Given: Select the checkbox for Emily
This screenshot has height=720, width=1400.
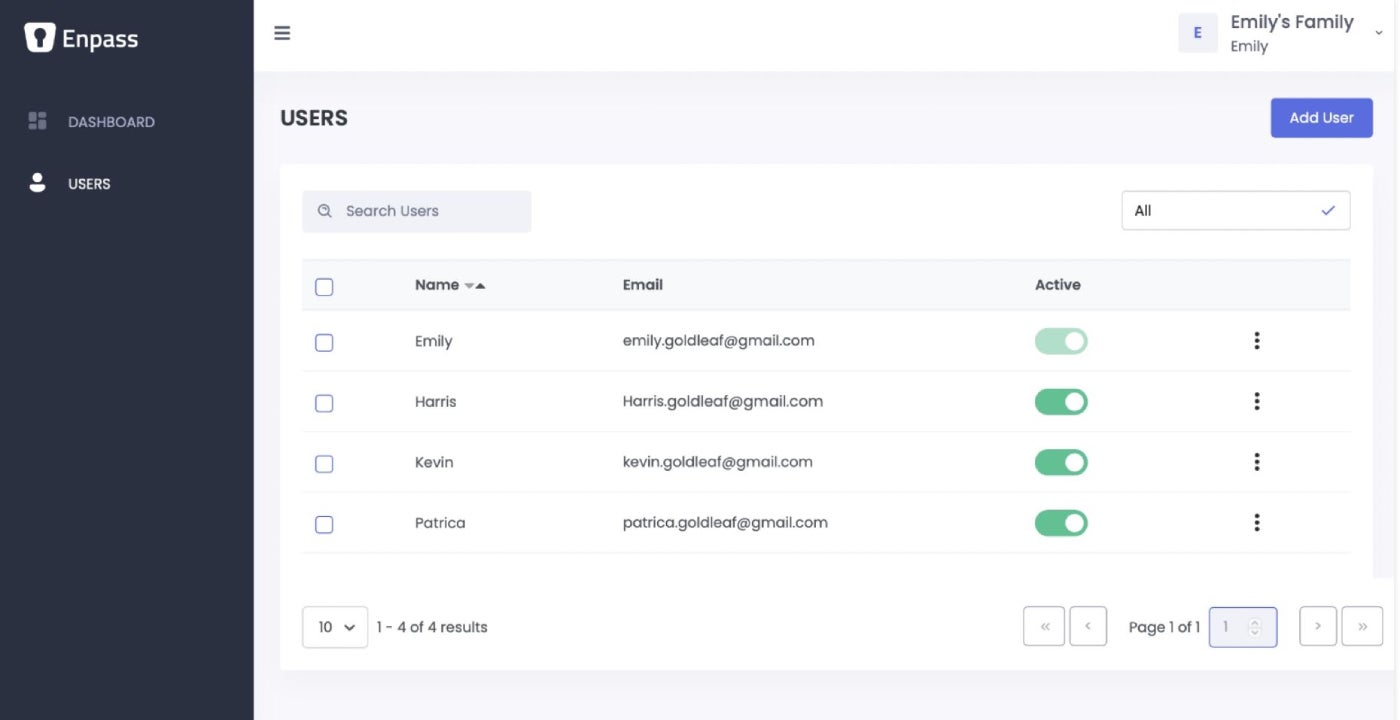Looking at the screenshot, I should pos(324,343).
